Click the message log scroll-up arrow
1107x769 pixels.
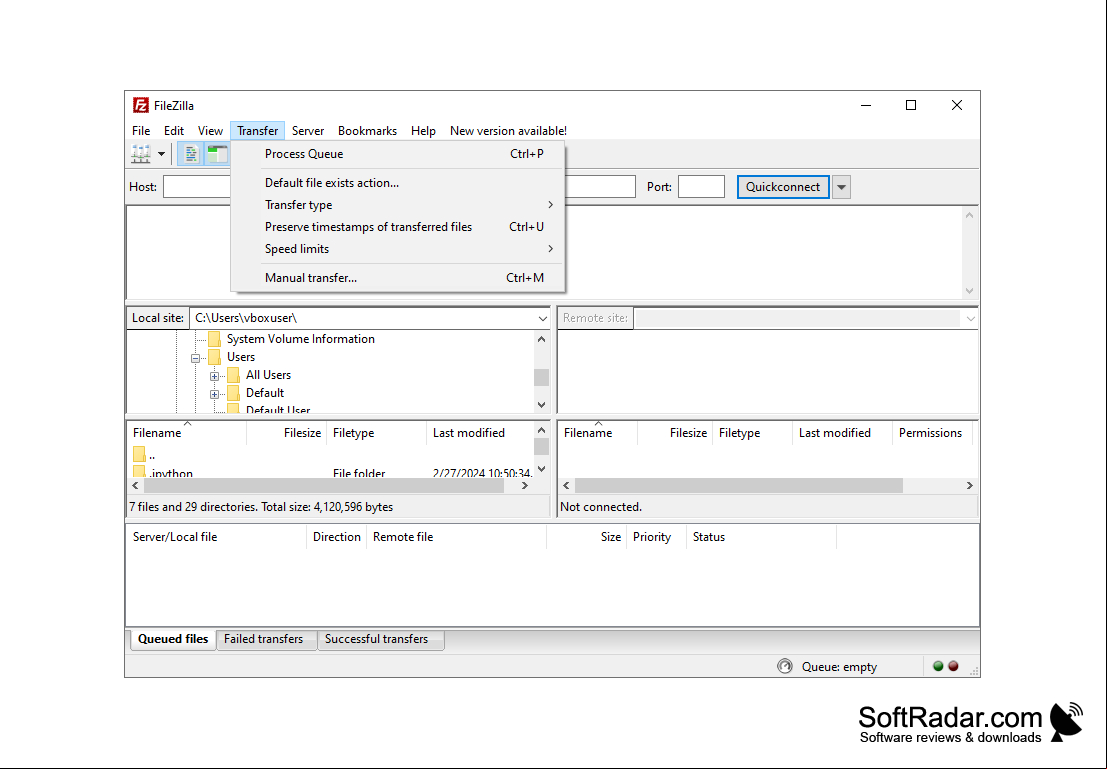click(969, 215)
